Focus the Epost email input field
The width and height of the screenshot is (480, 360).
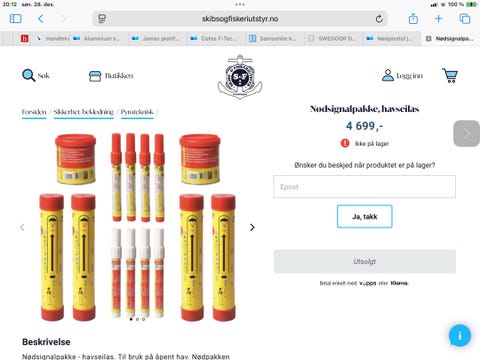(365, 187)
